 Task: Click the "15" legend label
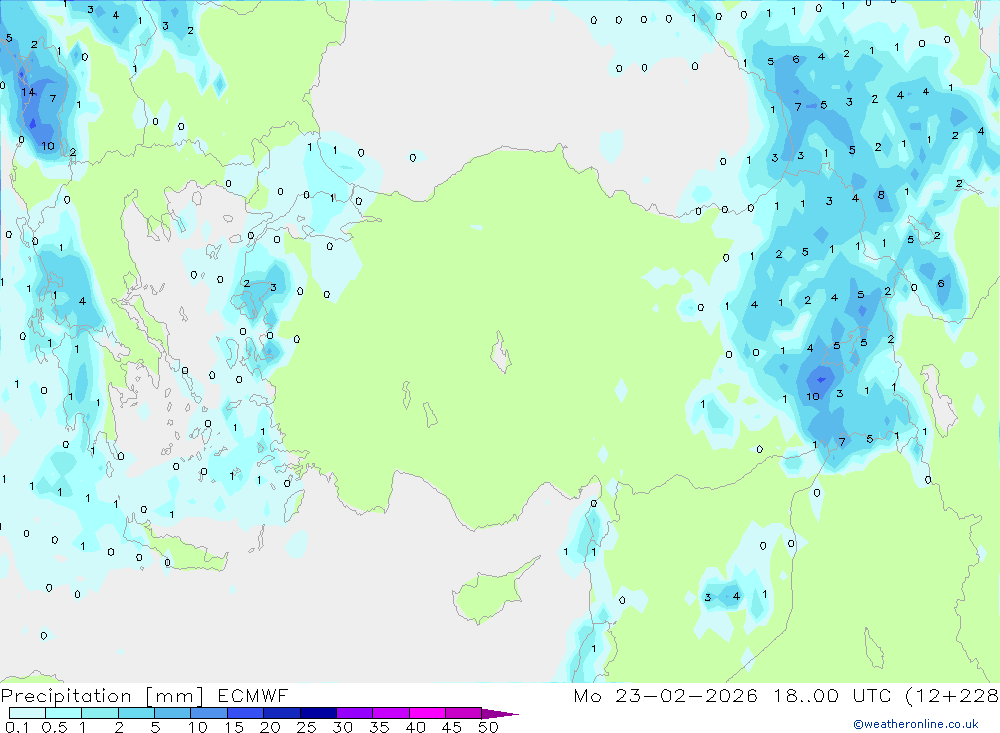point(234,727)
